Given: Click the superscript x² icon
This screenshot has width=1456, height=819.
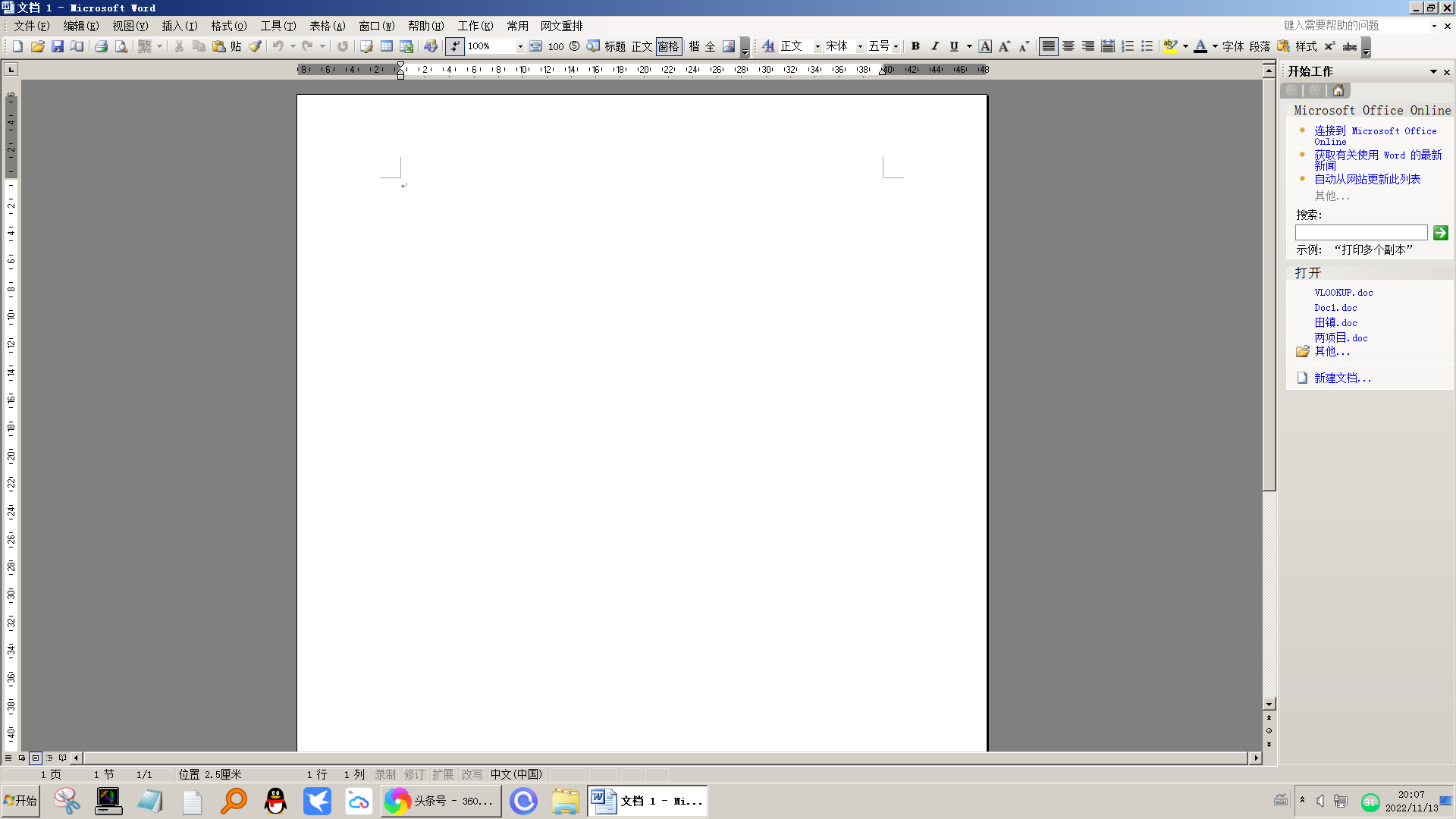Looking at the screenshot, I should (1329, 46).
